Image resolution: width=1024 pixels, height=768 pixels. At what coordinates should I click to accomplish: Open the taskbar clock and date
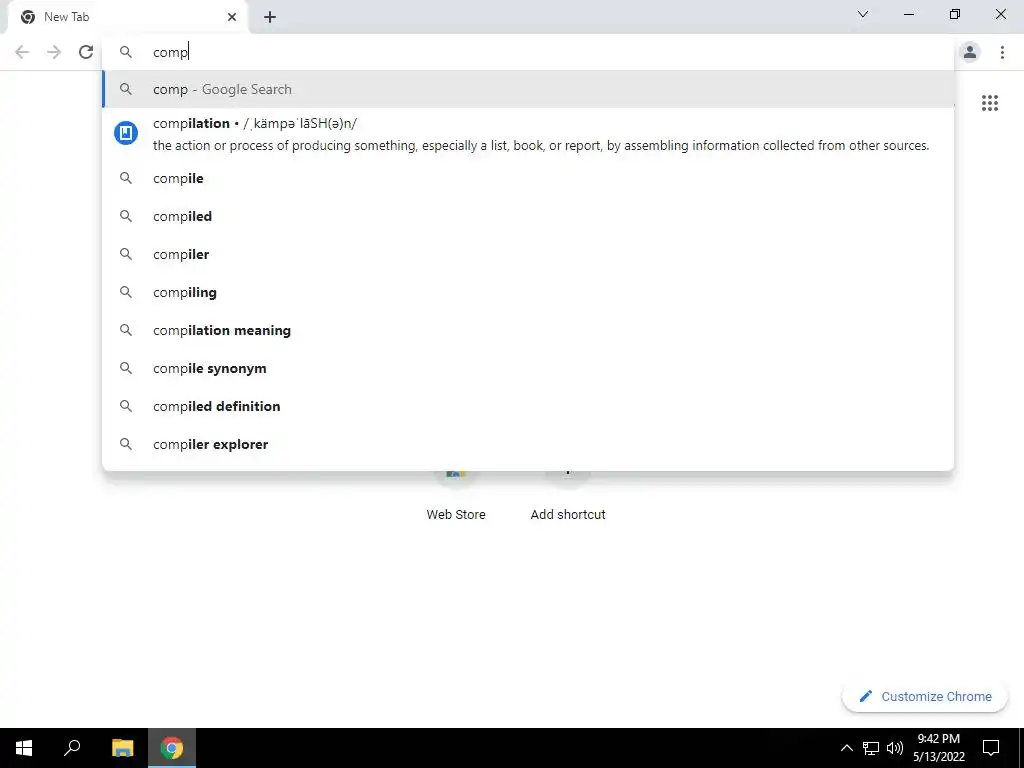[938, 748]
